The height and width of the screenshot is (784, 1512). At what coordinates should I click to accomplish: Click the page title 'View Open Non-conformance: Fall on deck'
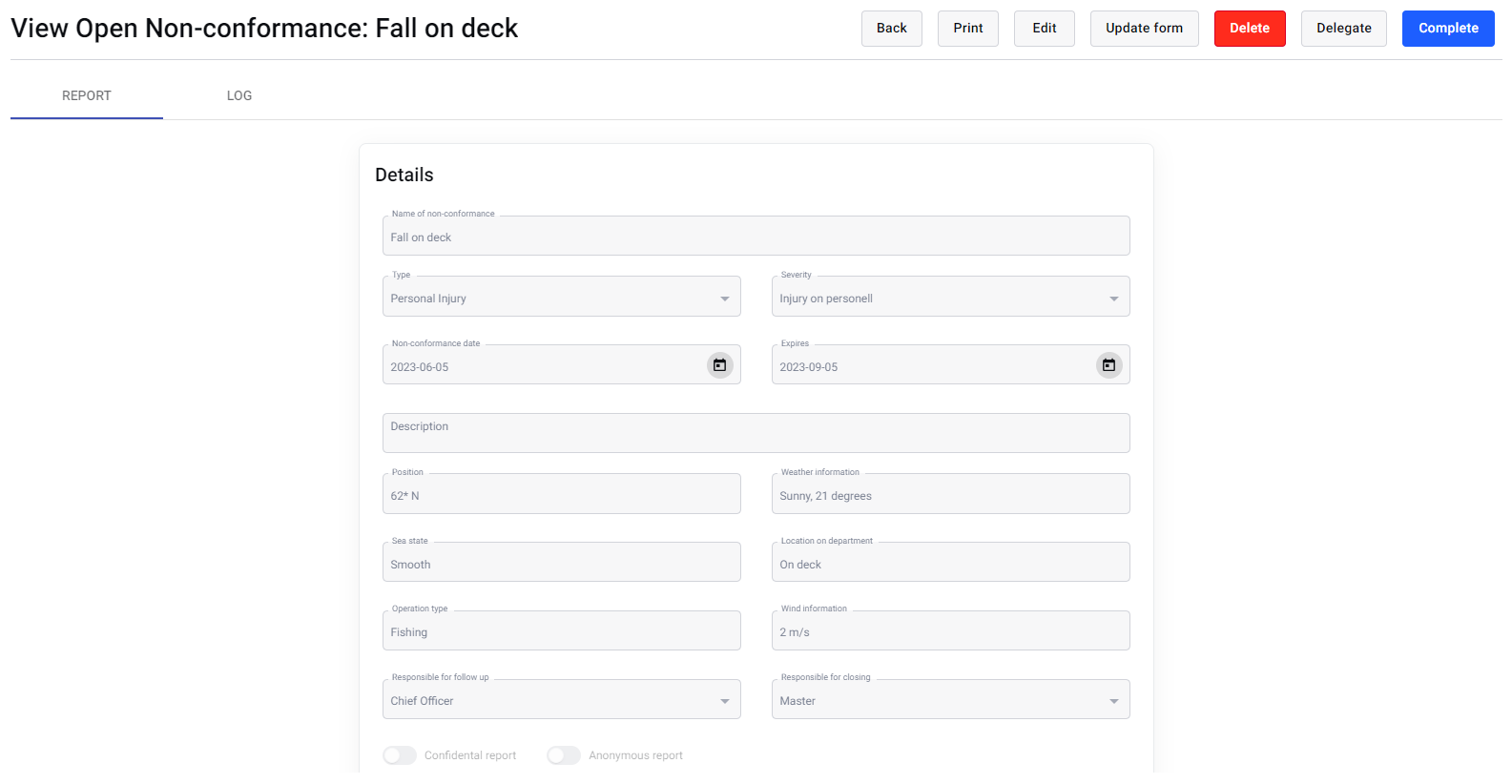coord(264,29)
